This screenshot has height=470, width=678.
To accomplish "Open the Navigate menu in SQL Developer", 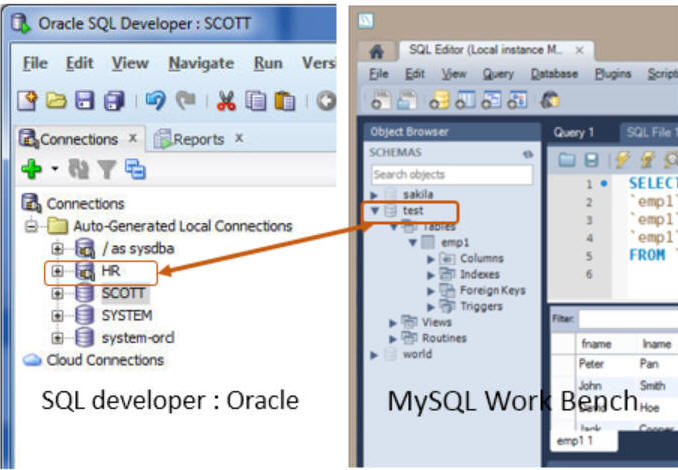I will pos(201,62).
